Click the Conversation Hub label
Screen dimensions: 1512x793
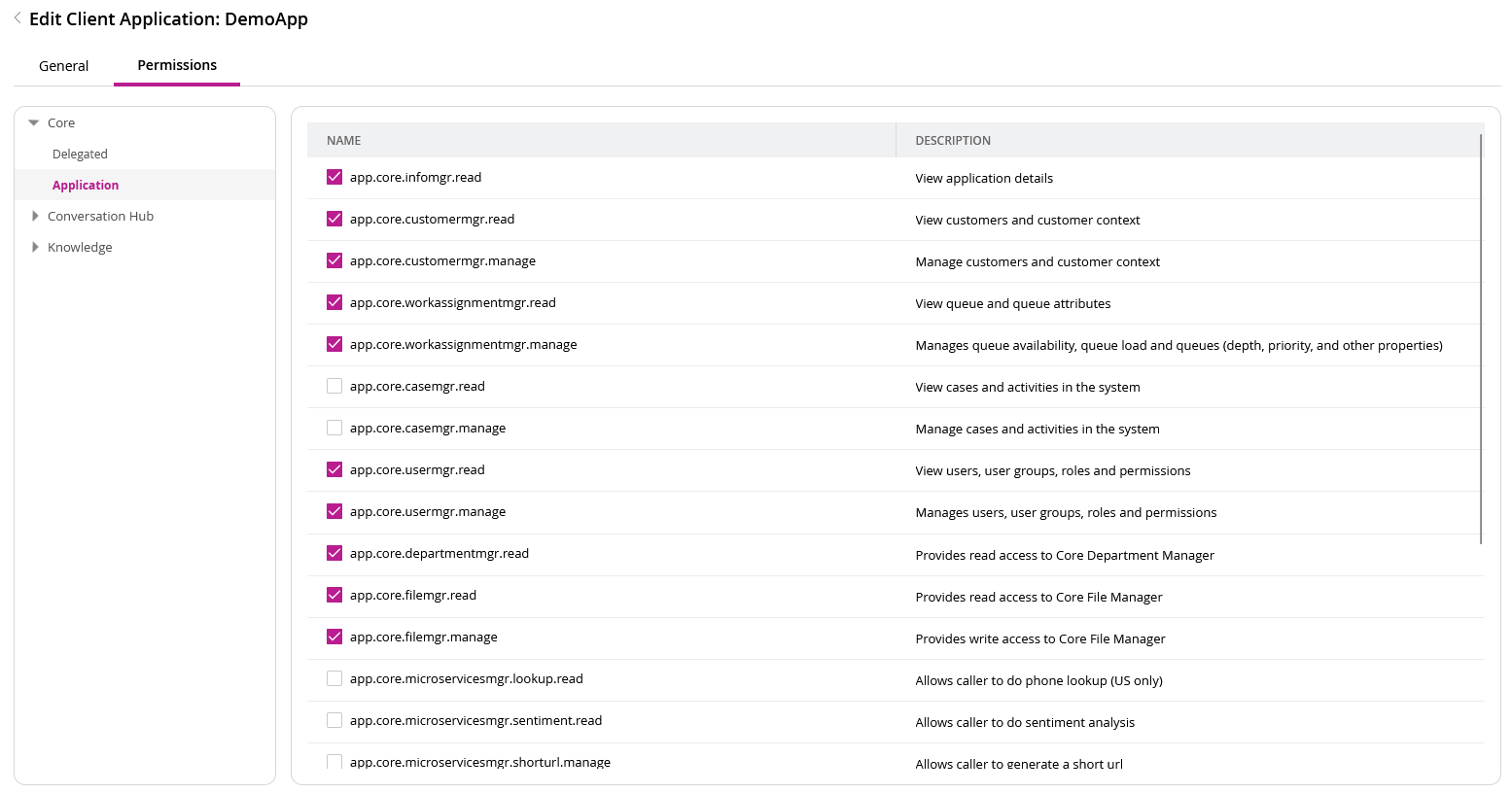tap(100, 216)
